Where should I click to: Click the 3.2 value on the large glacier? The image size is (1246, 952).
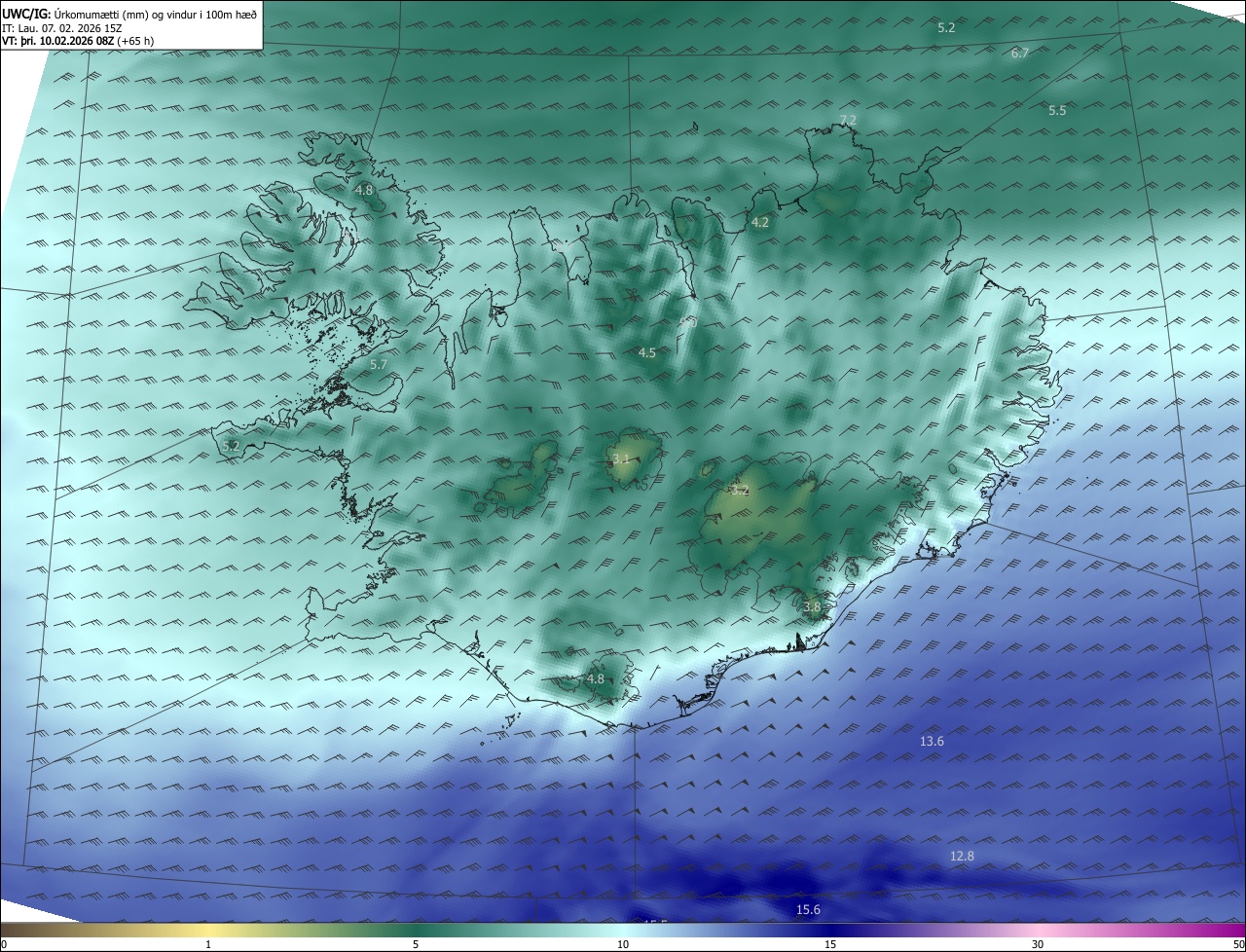tap(740, 491)
